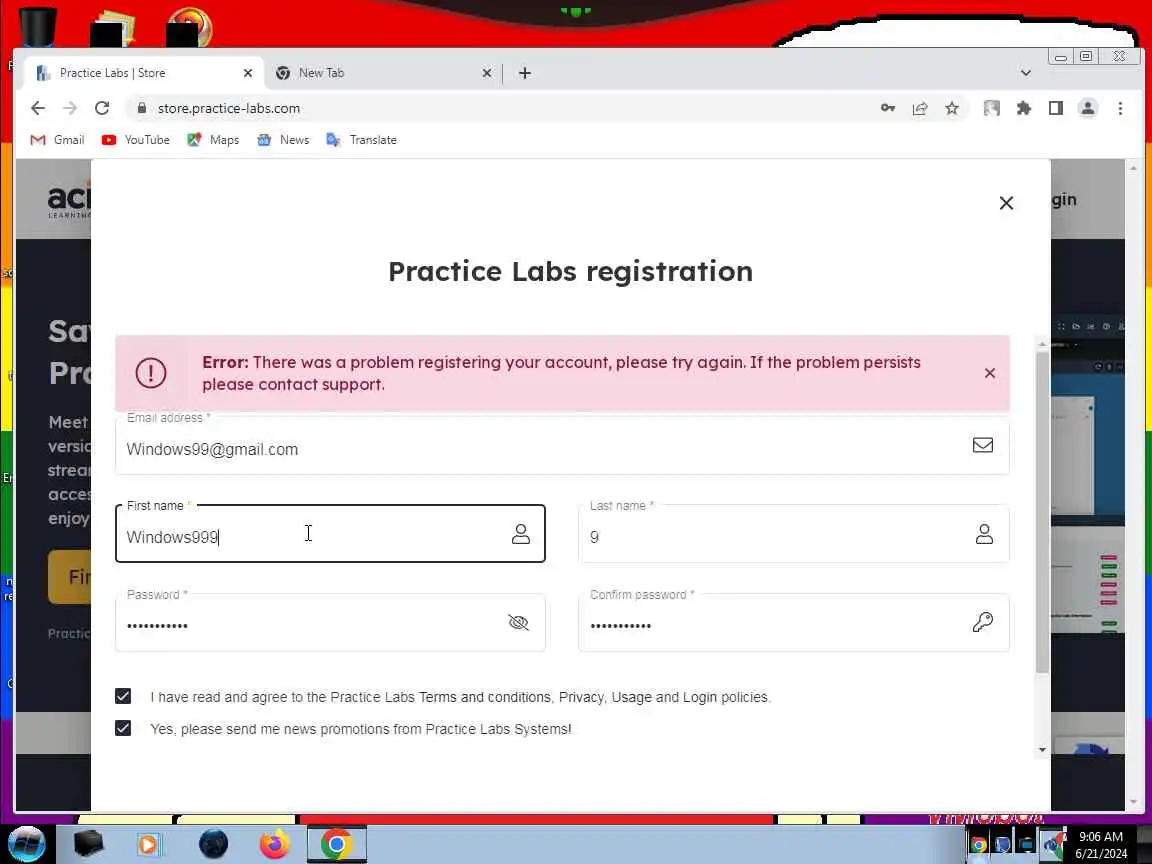Uncheck the news promotions checkbox
1152x864 pixels.
[123, 728]
